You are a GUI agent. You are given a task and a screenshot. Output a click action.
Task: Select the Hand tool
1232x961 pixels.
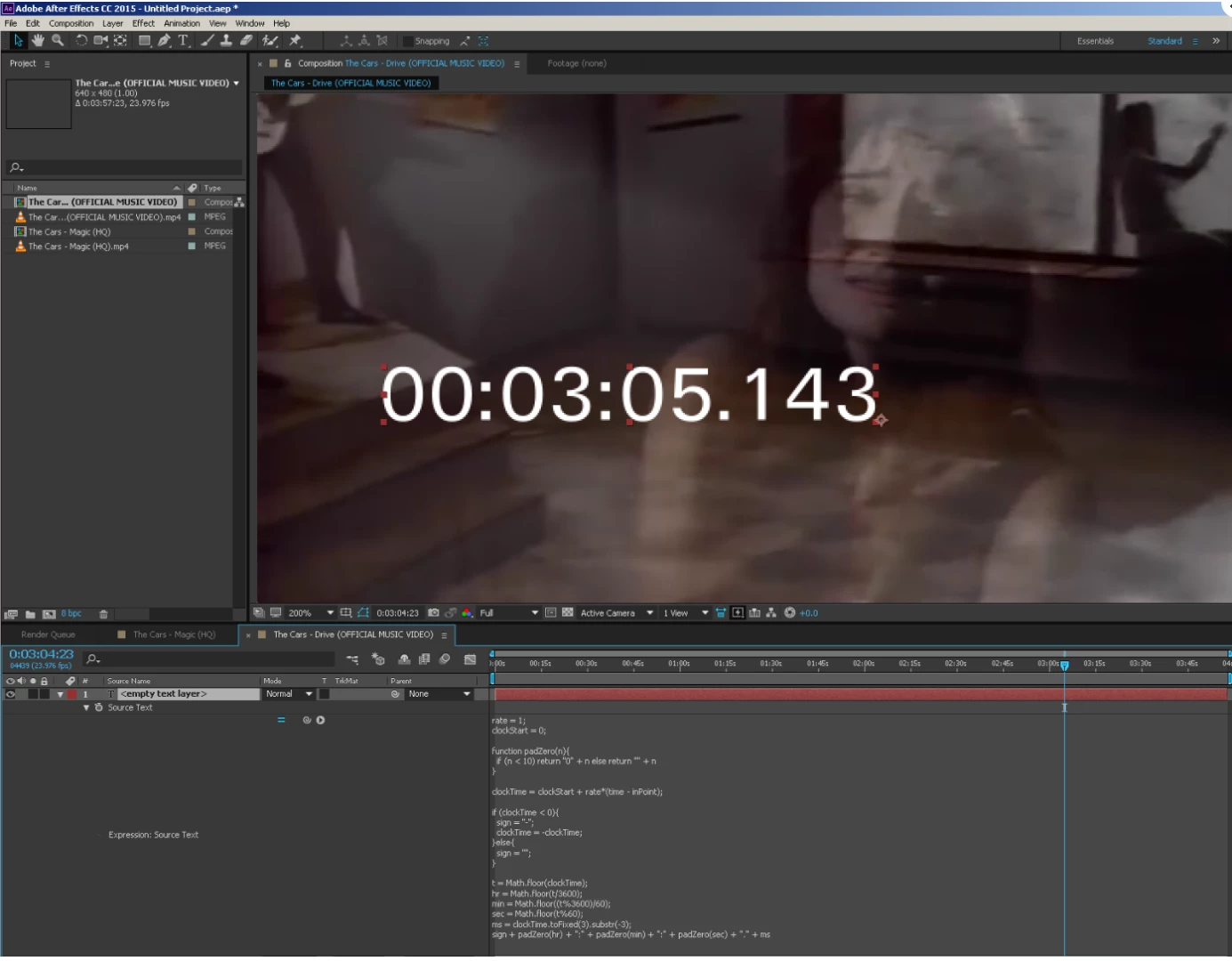click(x=38, y=41)
